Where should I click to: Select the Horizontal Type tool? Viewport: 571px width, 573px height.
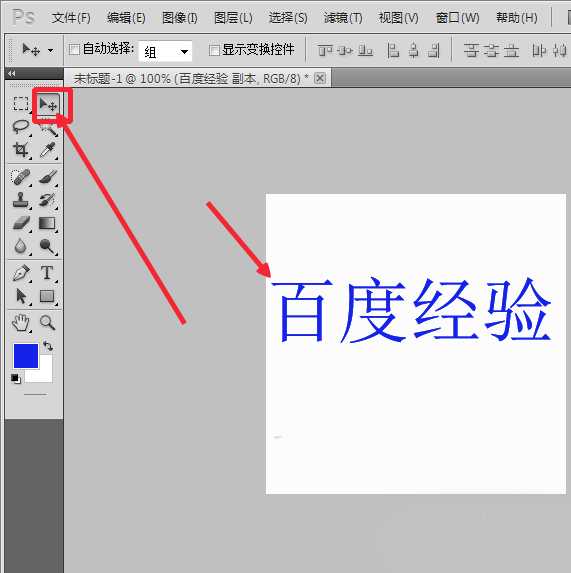click(47, 273)
